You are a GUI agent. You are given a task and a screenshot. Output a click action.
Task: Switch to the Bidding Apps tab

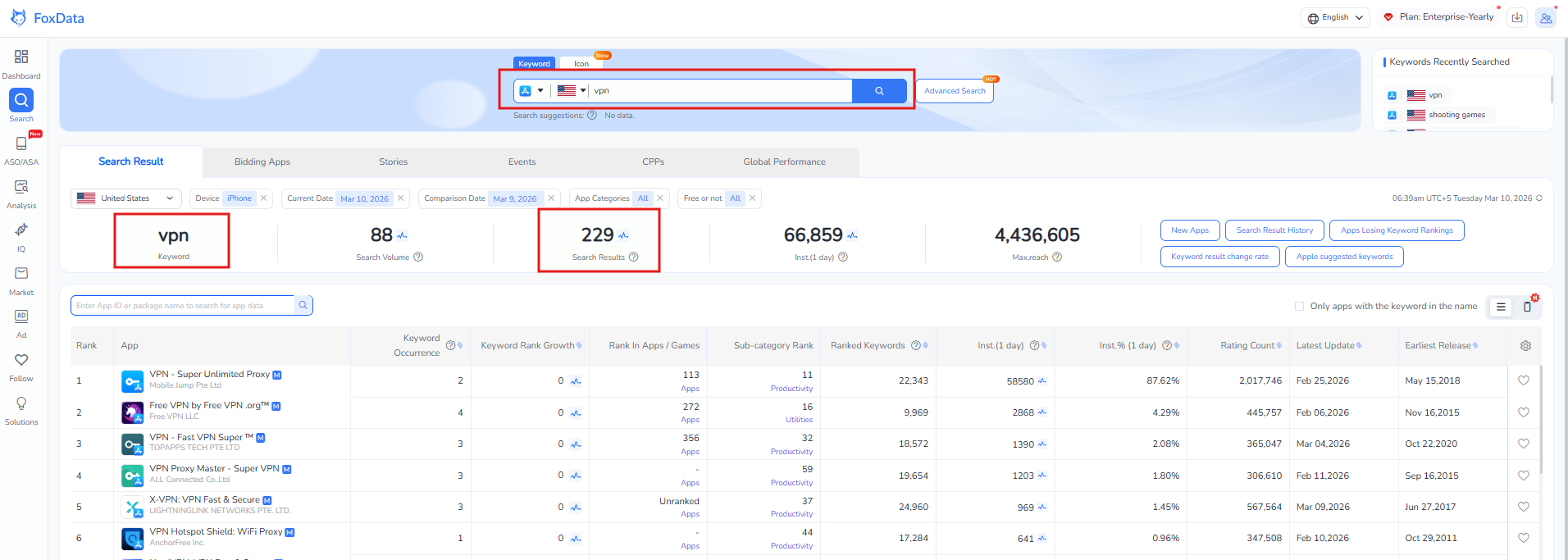click(262, 162)
